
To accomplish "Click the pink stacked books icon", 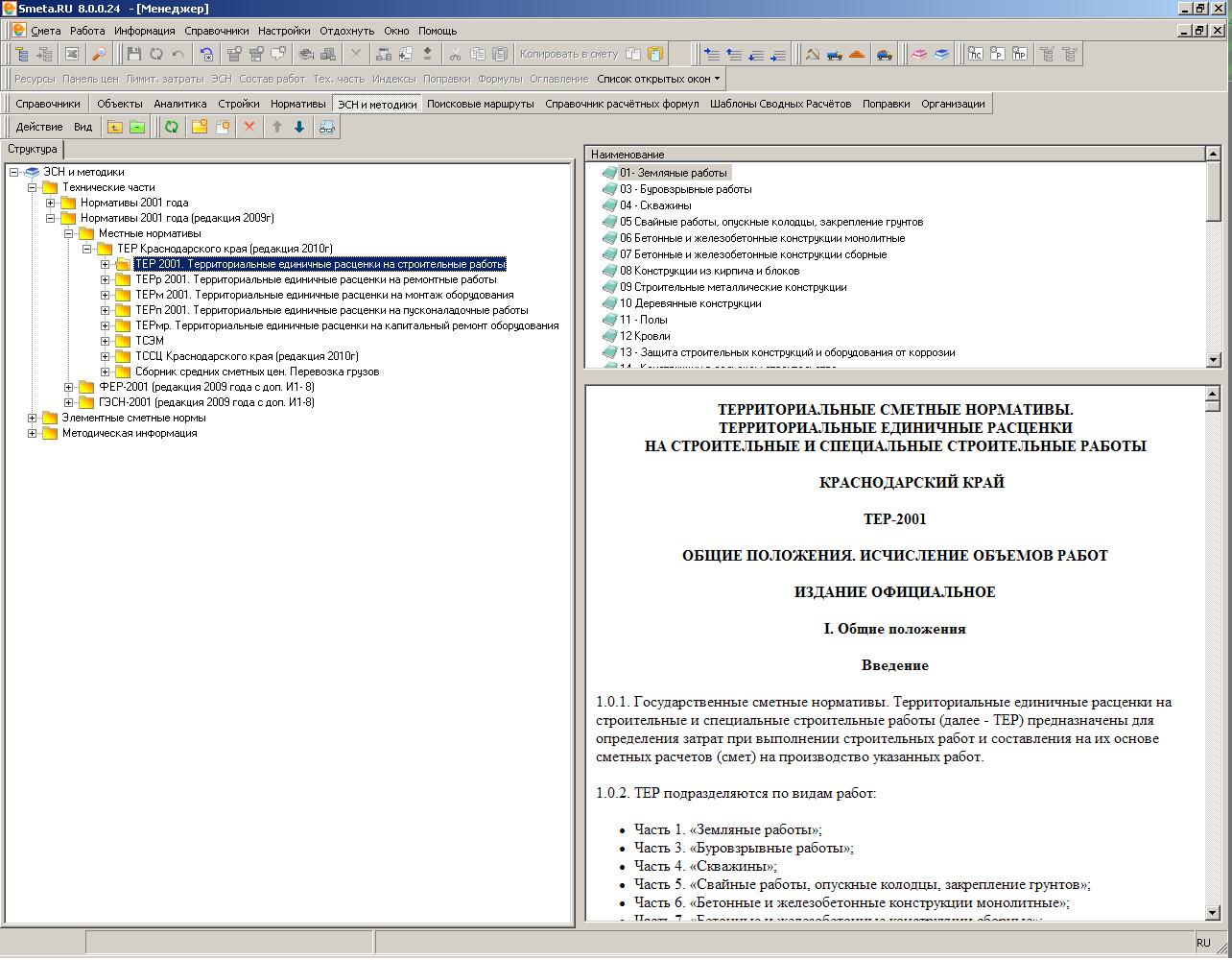I will (x=919, y=55).
